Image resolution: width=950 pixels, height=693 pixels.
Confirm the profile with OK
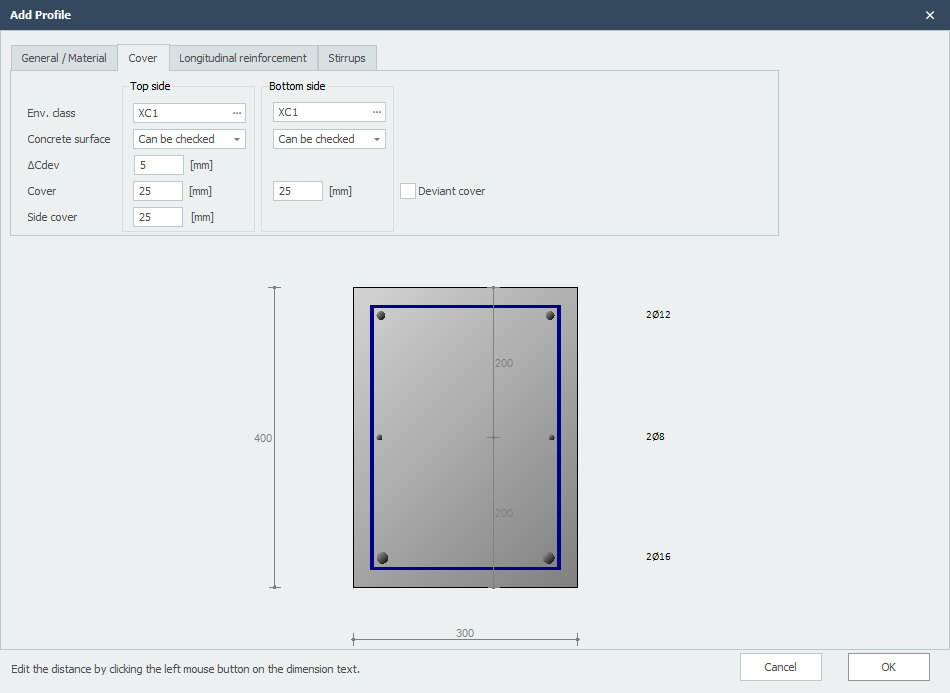tap(888, 667)
